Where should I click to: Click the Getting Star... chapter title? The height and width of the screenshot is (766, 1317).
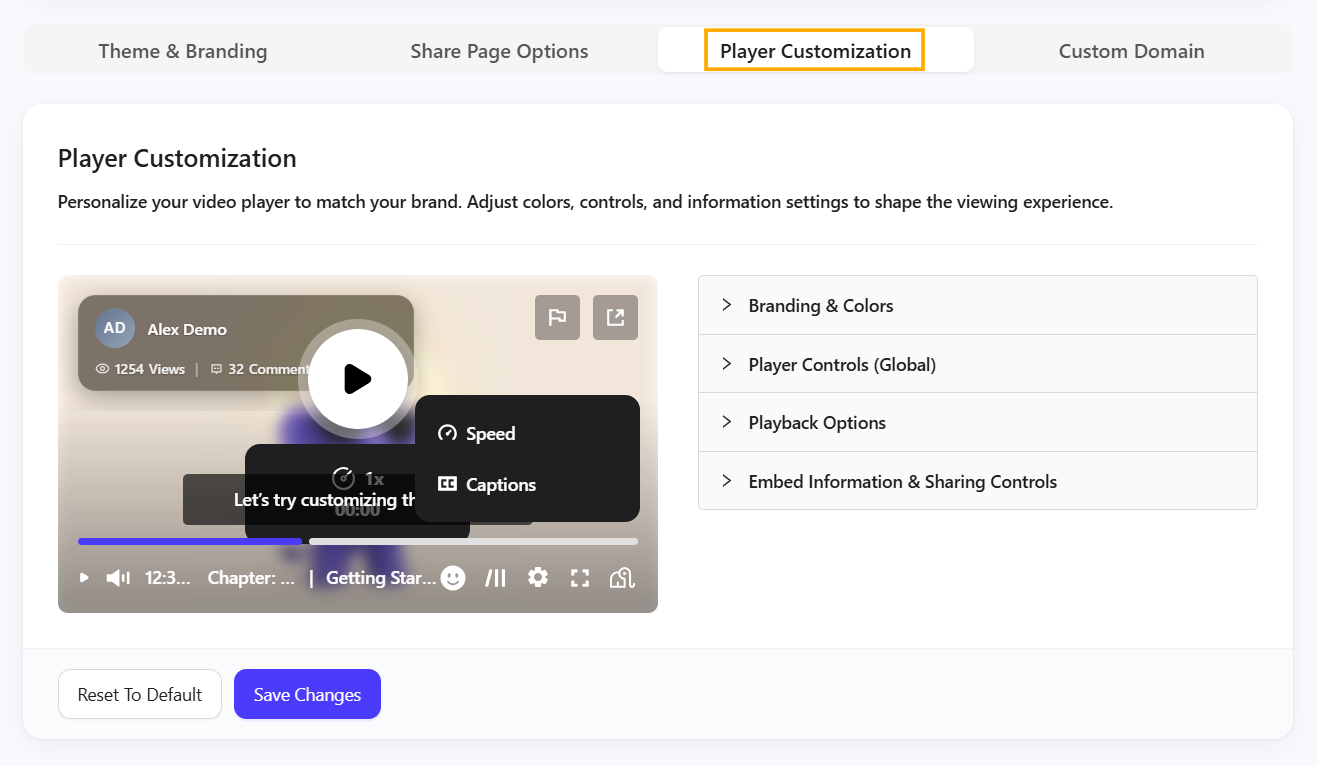(x=381, y=578)
